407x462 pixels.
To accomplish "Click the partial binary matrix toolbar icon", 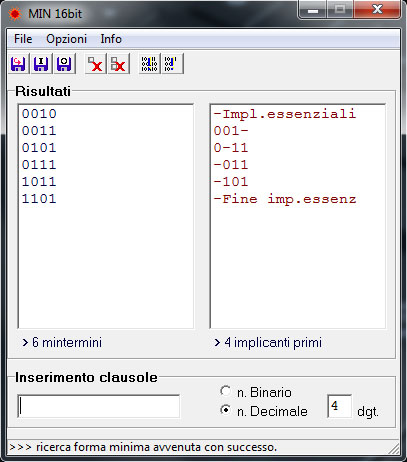I will [x=172, y=63].
